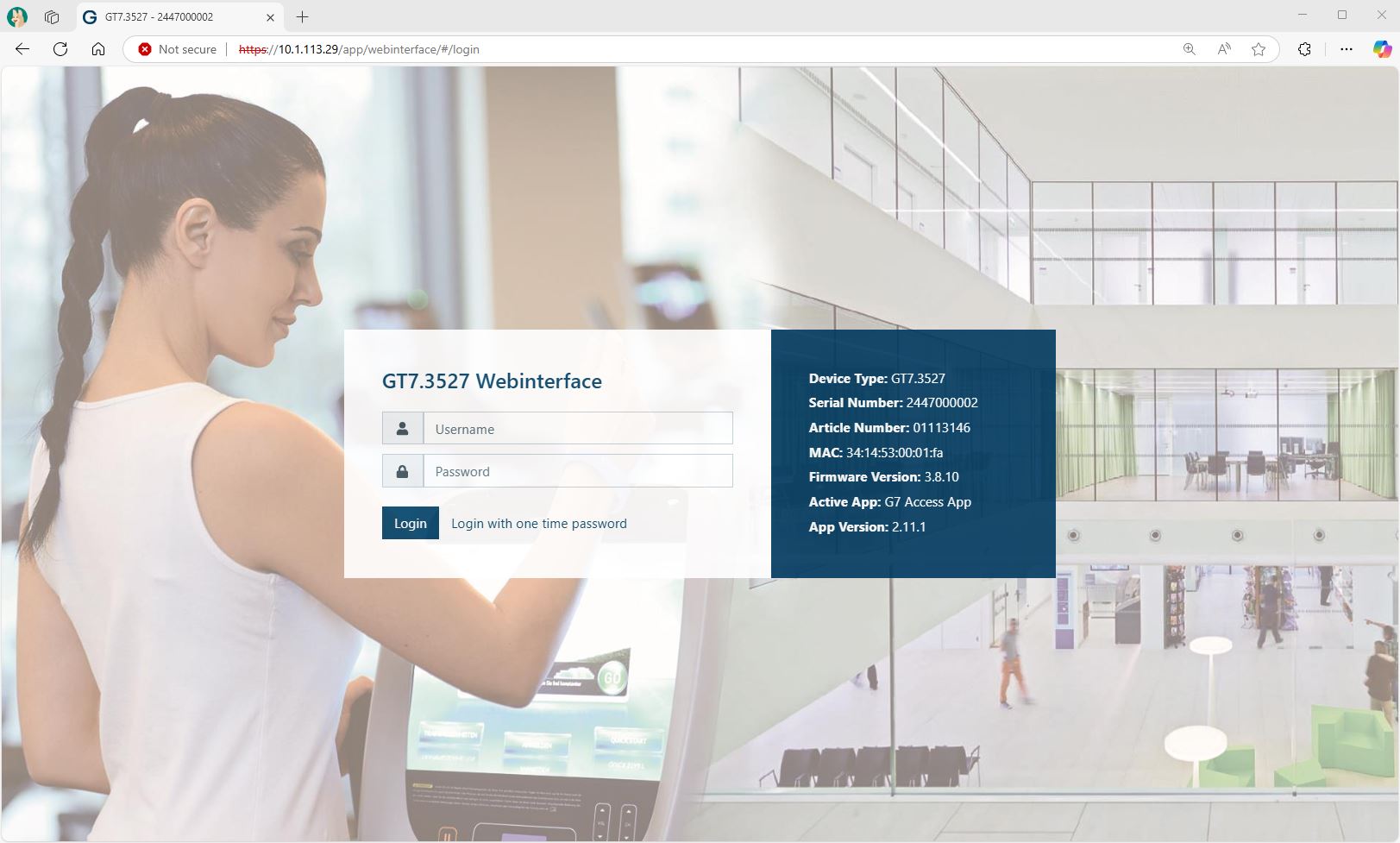Click the address bar URL

[359, 49]
